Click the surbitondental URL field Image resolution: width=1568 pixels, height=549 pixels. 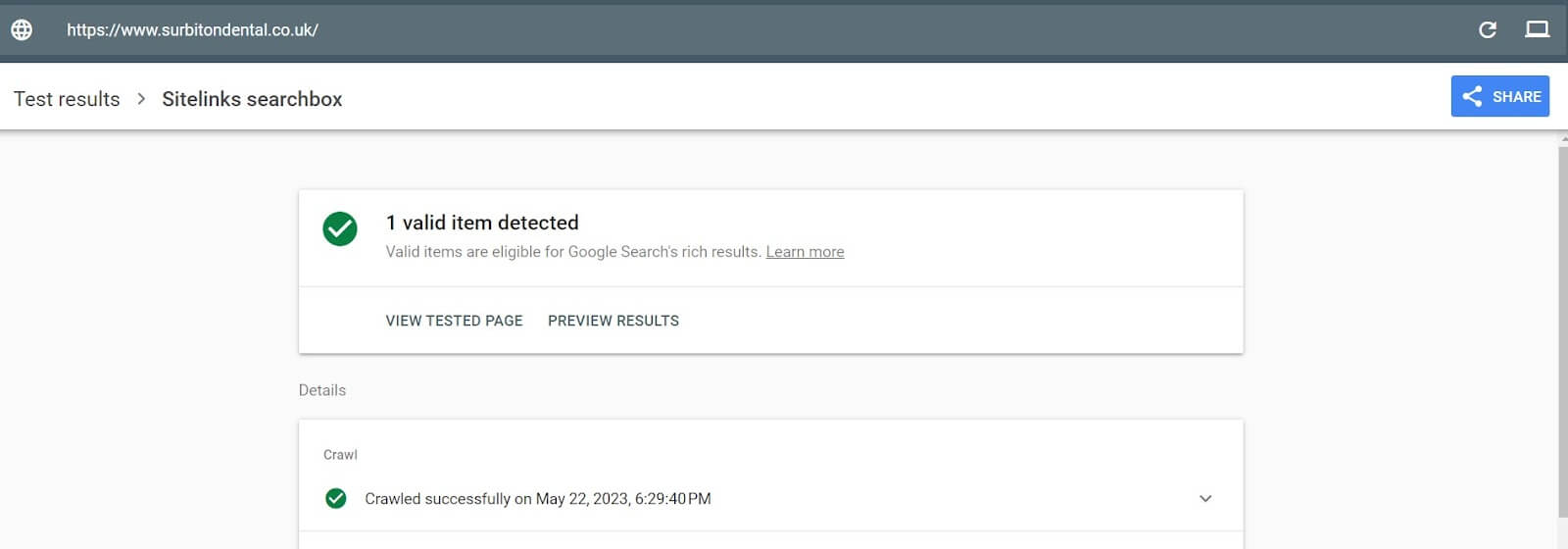pyautogui.click(x=192, y=29)
